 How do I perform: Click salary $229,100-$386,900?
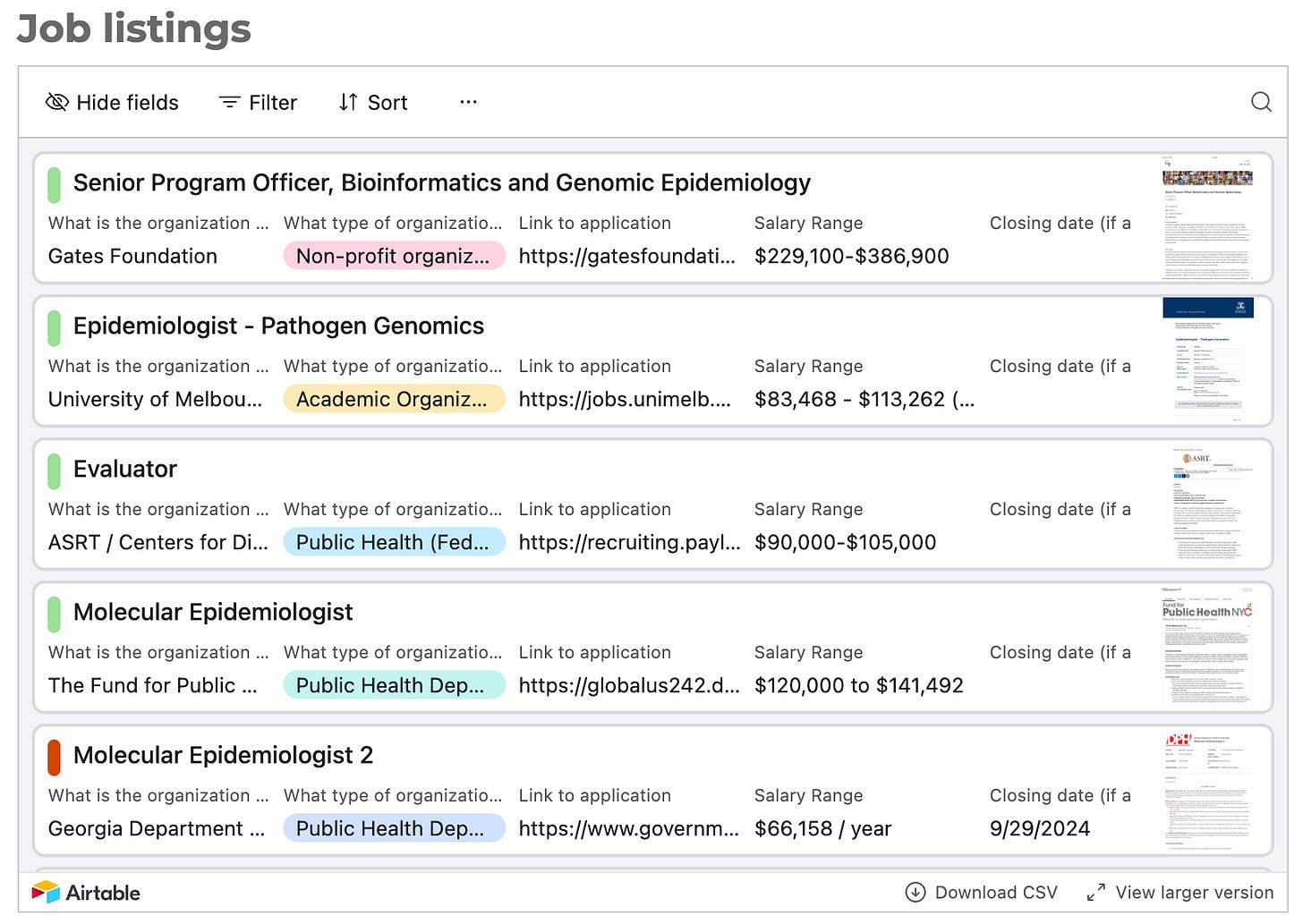coord(852,257)
